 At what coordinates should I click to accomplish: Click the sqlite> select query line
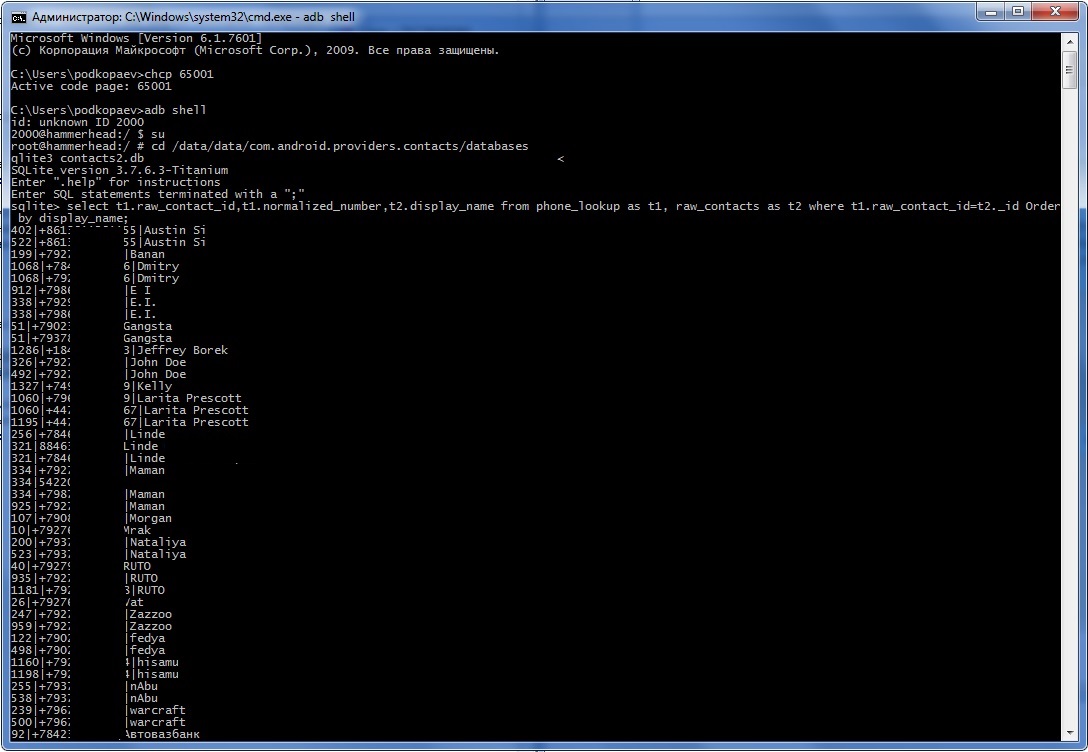coord(535,206)
